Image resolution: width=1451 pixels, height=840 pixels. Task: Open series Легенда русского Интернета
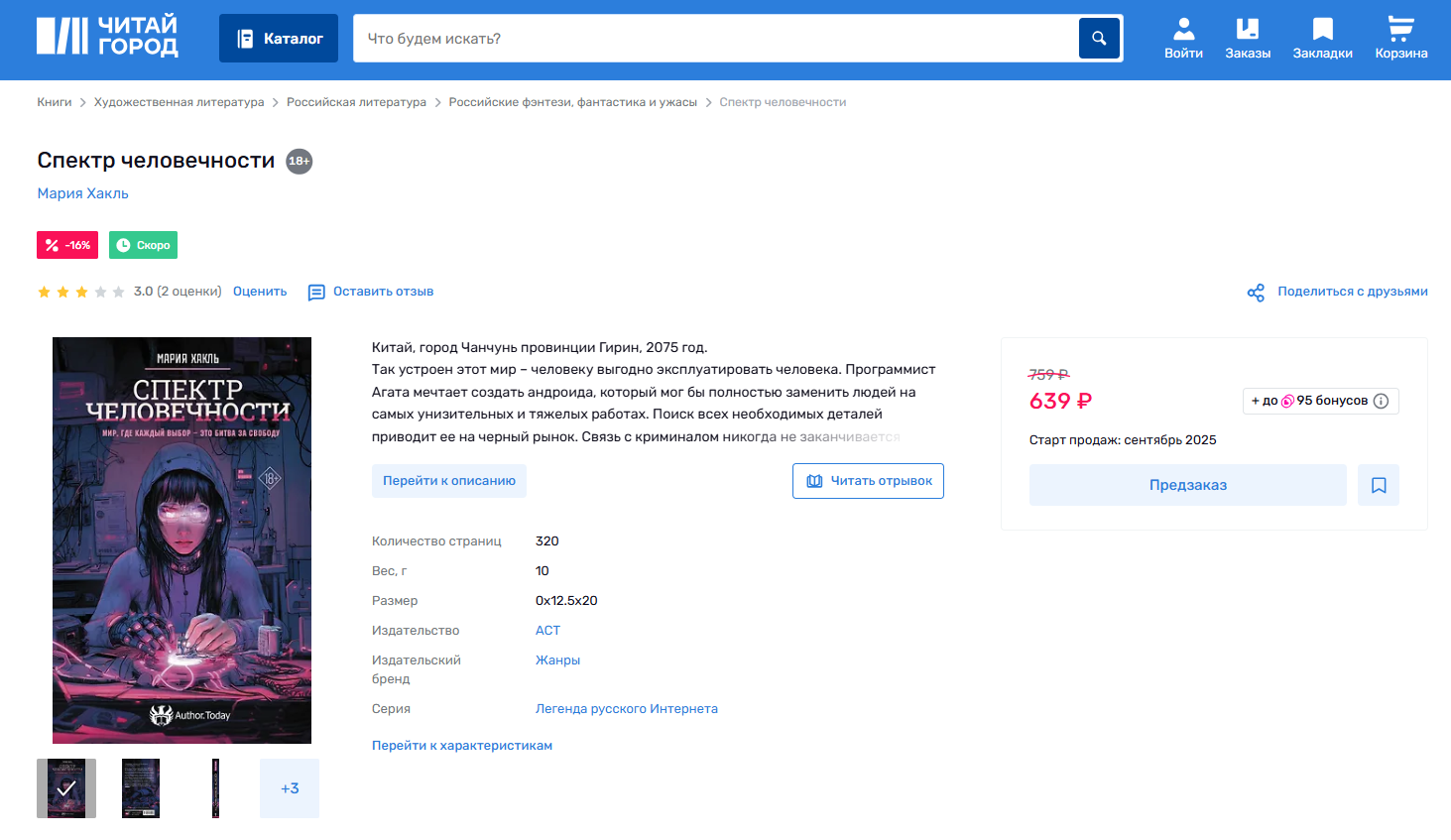coord(627,709)
